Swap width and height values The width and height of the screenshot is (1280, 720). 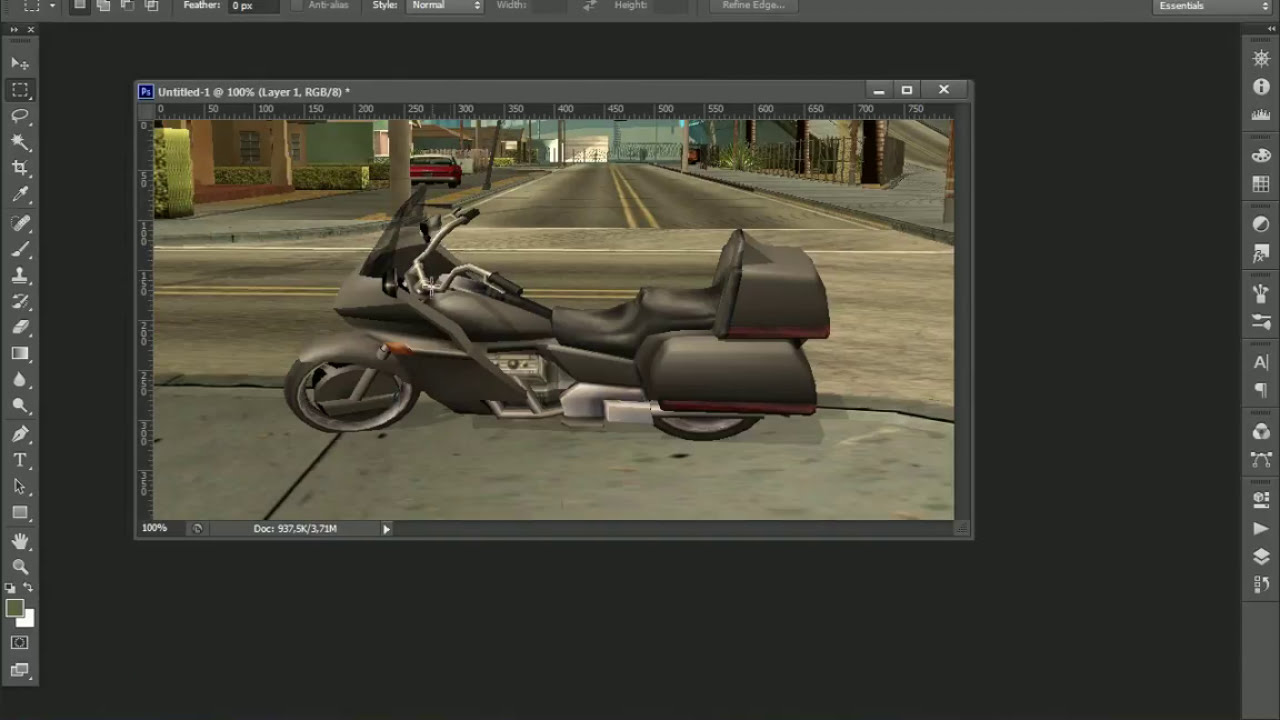(589, 5)
